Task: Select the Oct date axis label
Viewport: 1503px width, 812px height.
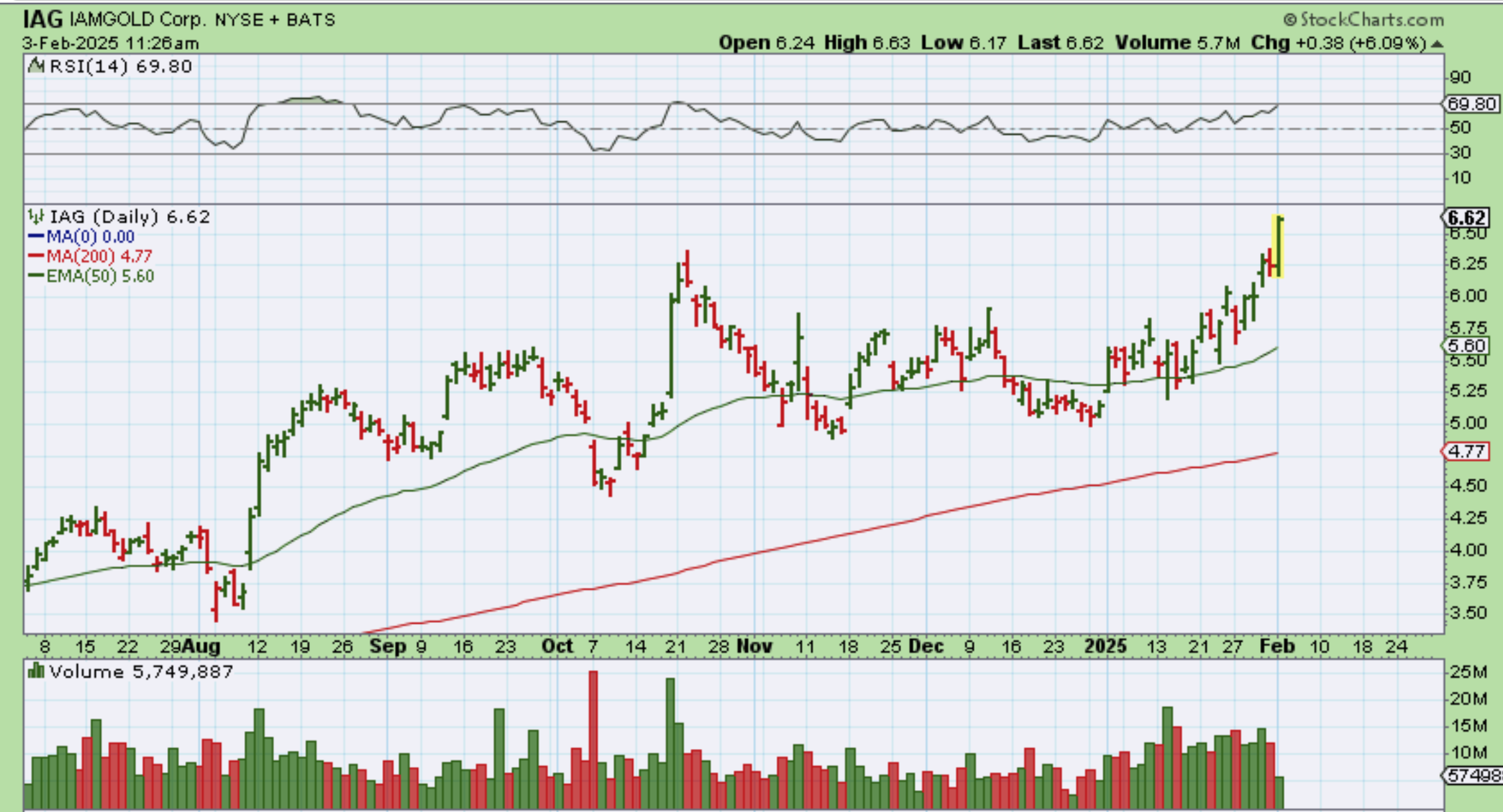Action: [x=557, y=646]
